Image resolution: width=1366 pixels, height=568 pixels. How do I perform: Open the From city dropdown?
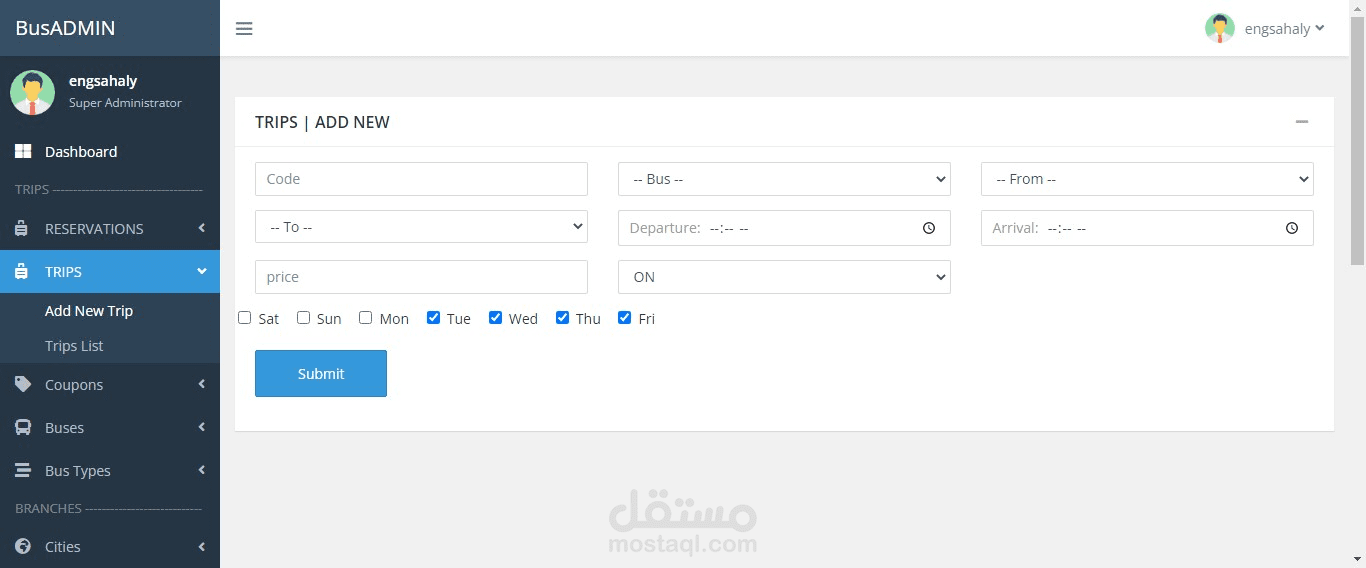[1147, 179]
